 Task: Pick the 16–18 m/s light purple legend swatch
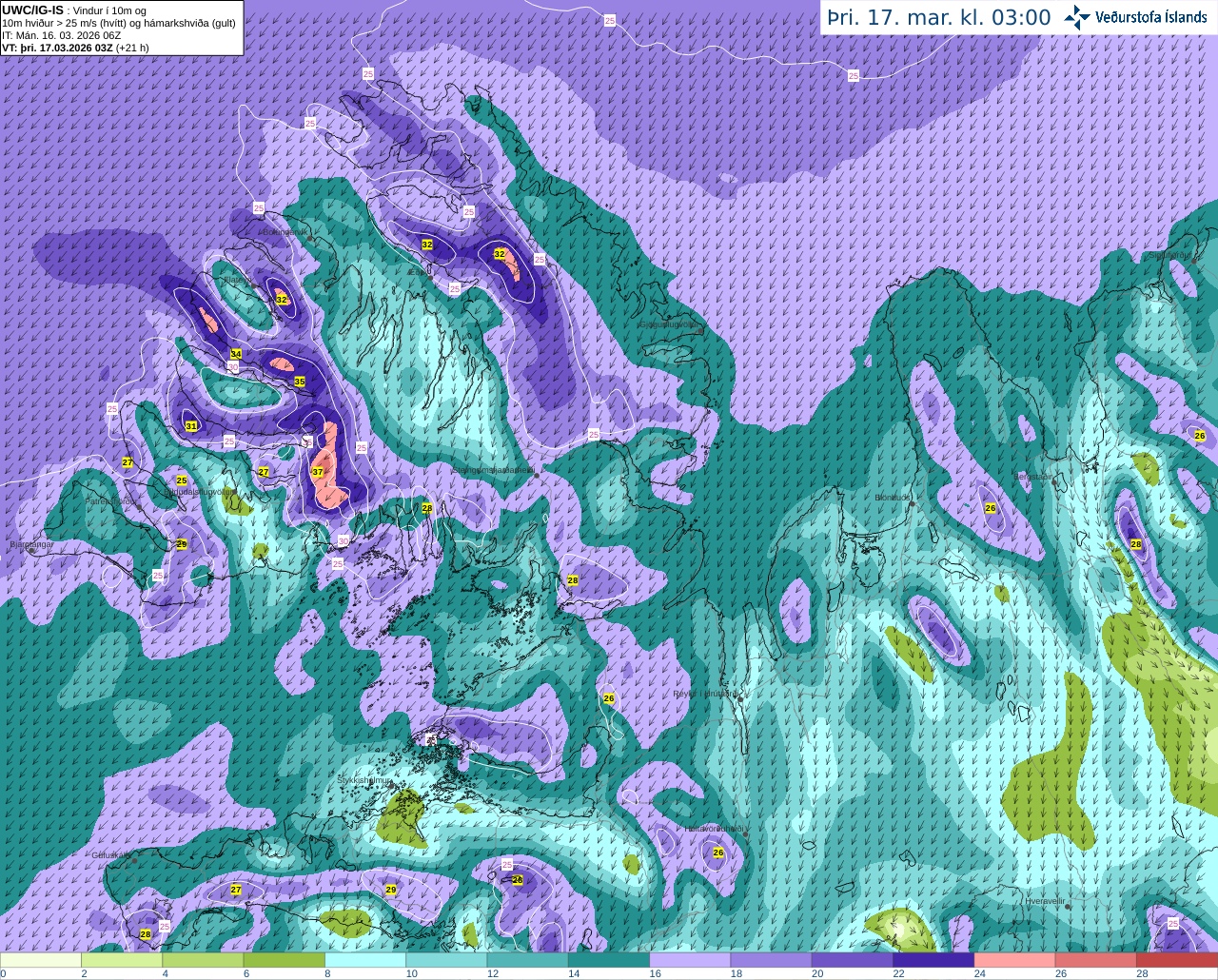click(x=690, y=959)
